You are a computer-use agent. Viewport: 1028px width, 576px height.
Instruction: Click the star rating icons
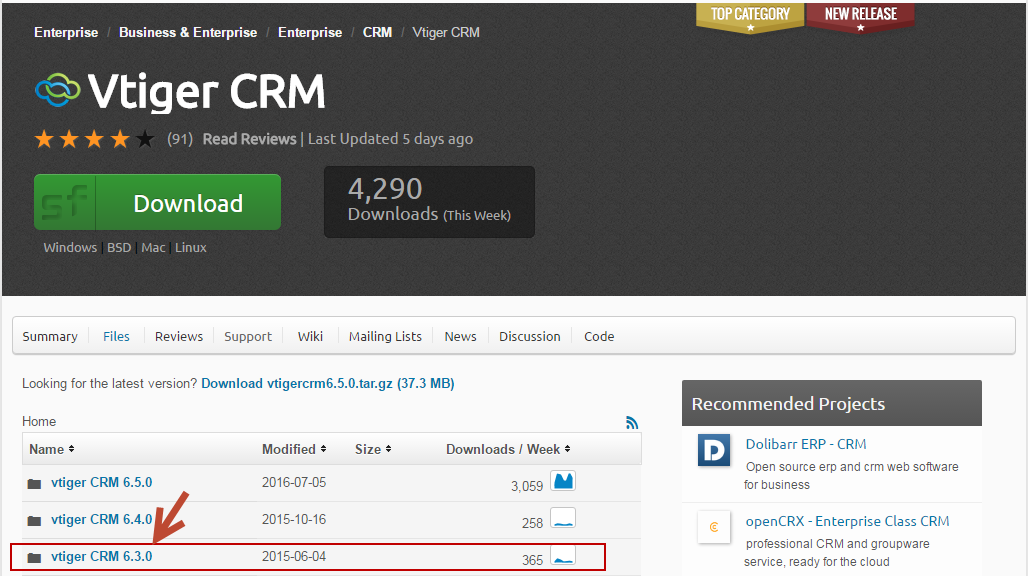click(x=94, y=139)
